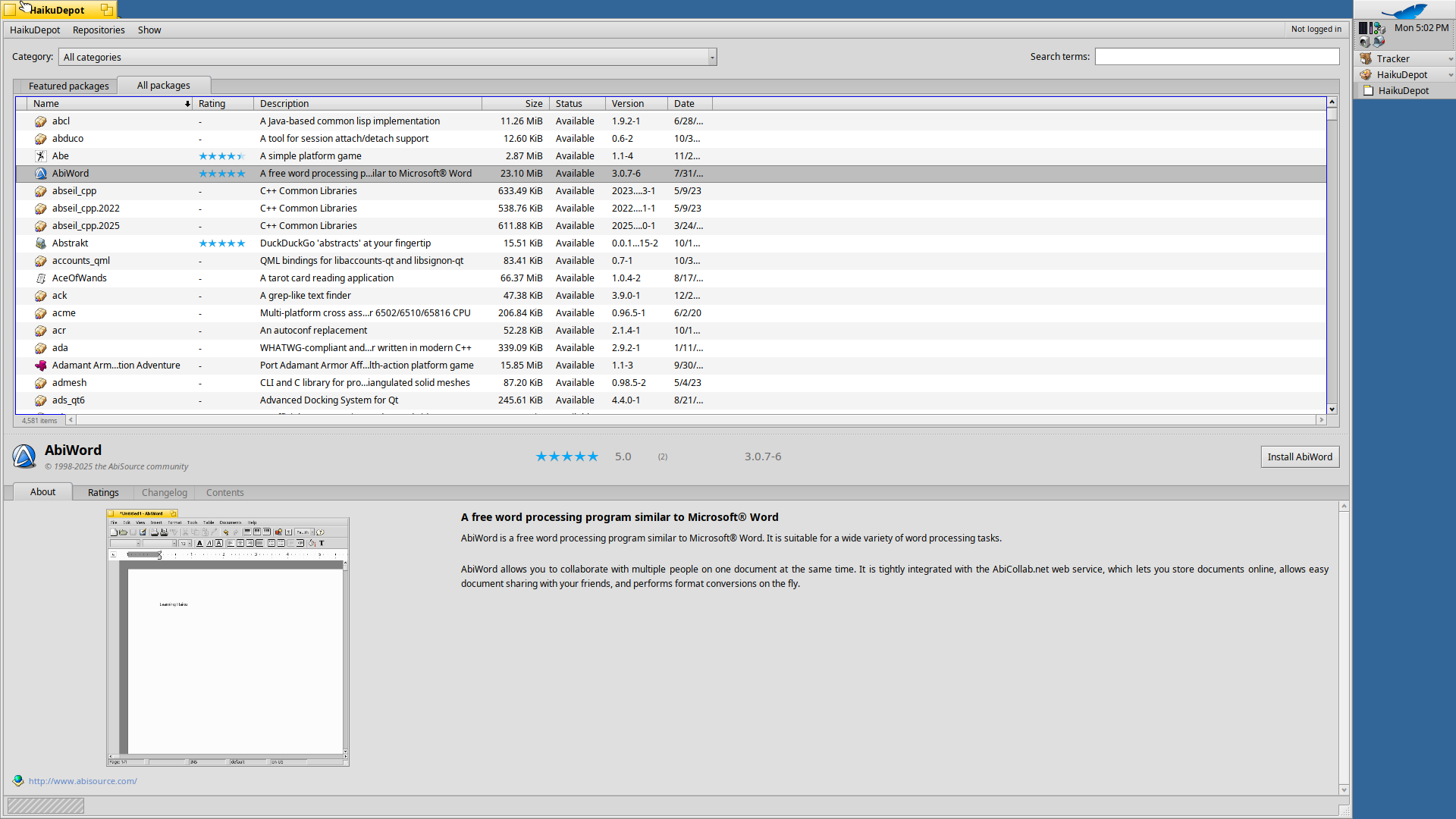Expand the Tracker entry in Deskbar
The image size is (1456, 819).
[1451, 59]
